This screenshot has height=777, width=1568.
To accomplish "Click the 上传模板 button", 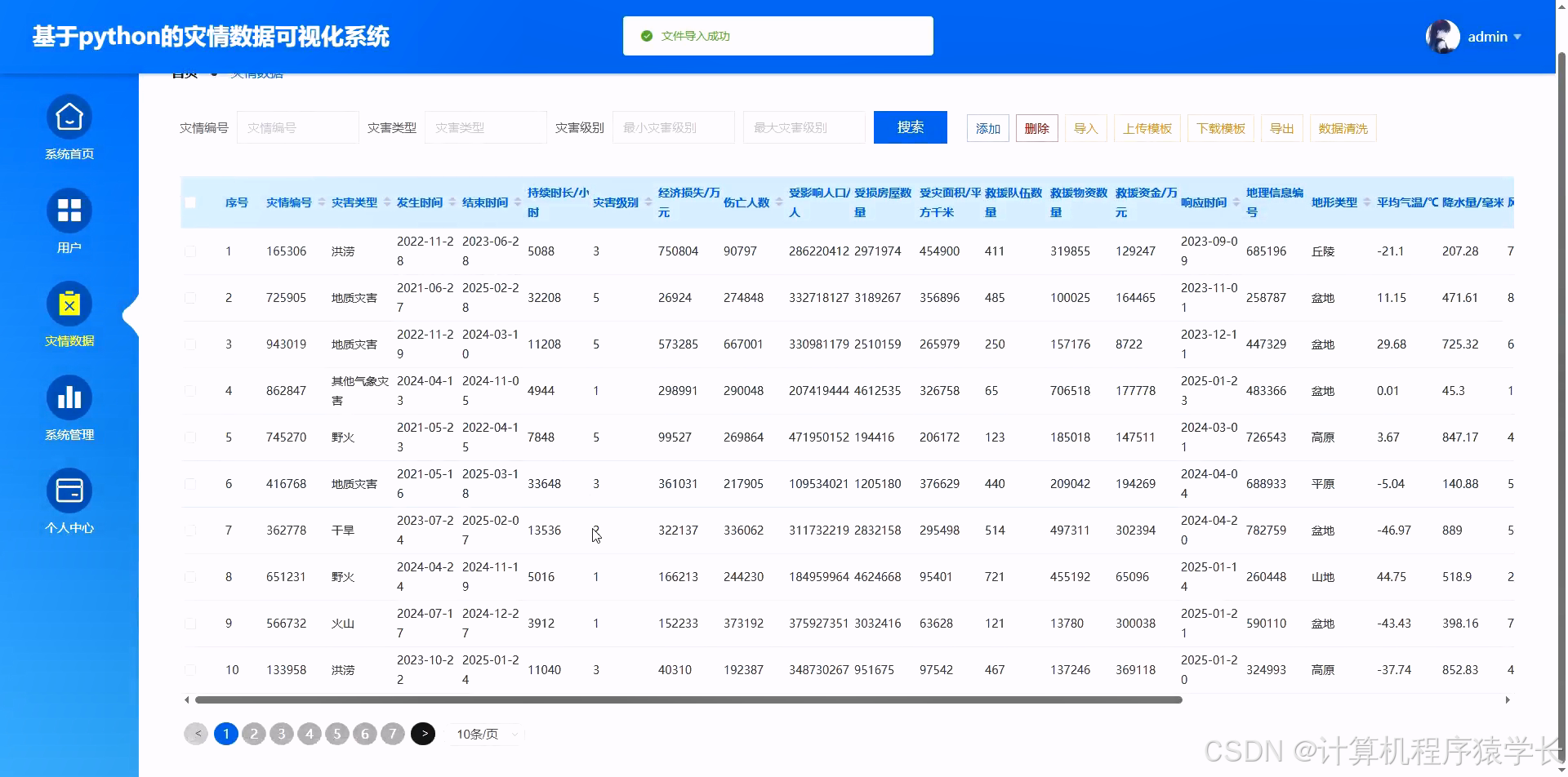I will (x=1147, y=128).
